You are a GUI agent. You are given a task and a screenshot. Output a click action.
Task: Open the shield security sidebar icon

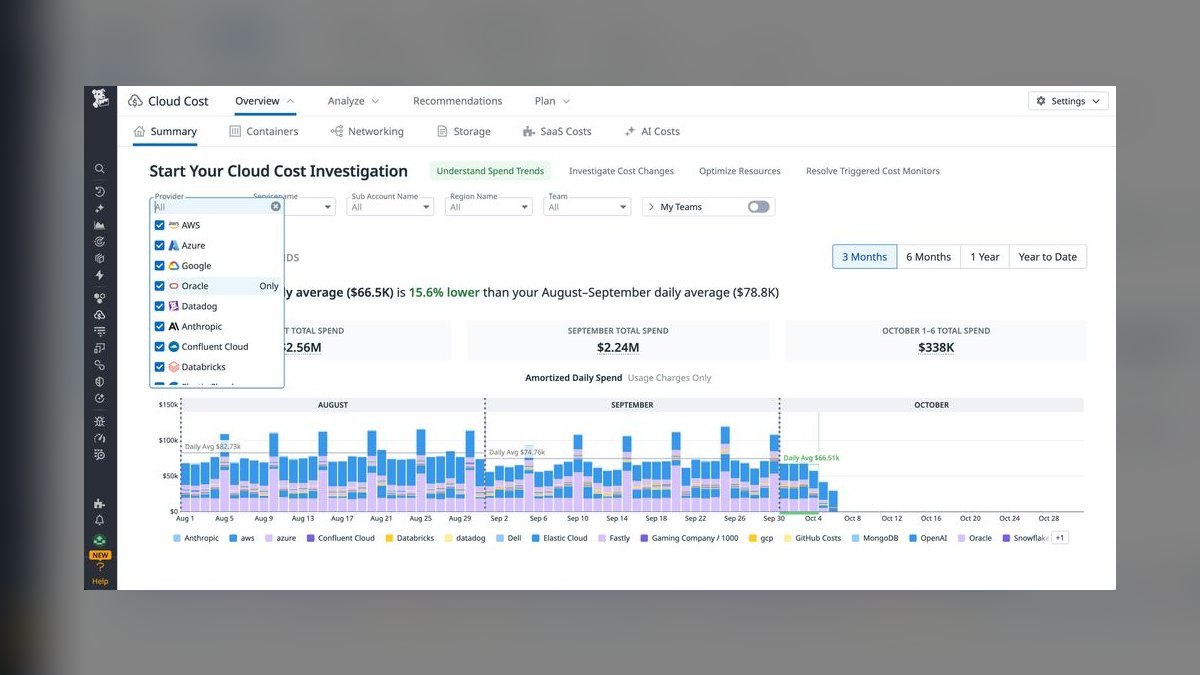pyautogui.click(x=100, y=381)
